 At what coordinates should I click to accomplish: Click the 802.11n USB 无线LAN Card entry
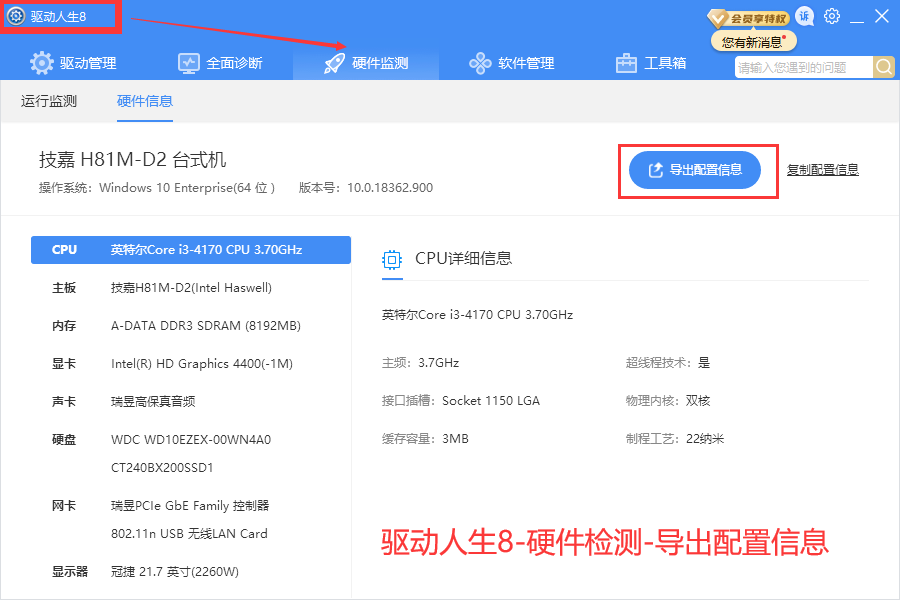point(189,534)
